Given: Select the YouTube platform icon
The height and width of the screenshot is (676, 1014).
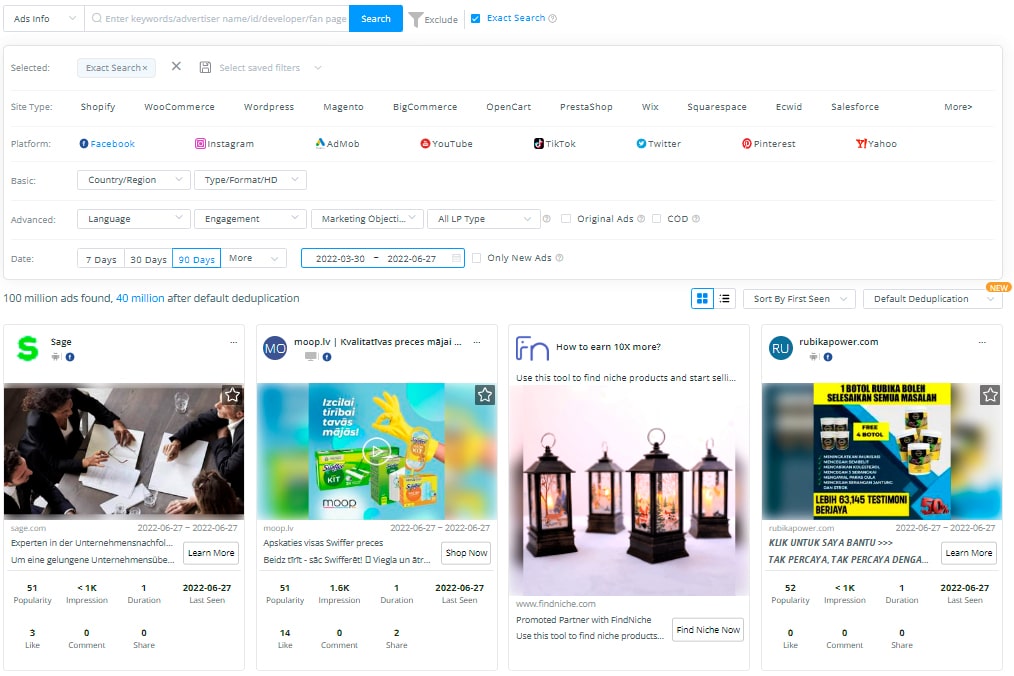Looking at the screenshot, I should (425, 144).
